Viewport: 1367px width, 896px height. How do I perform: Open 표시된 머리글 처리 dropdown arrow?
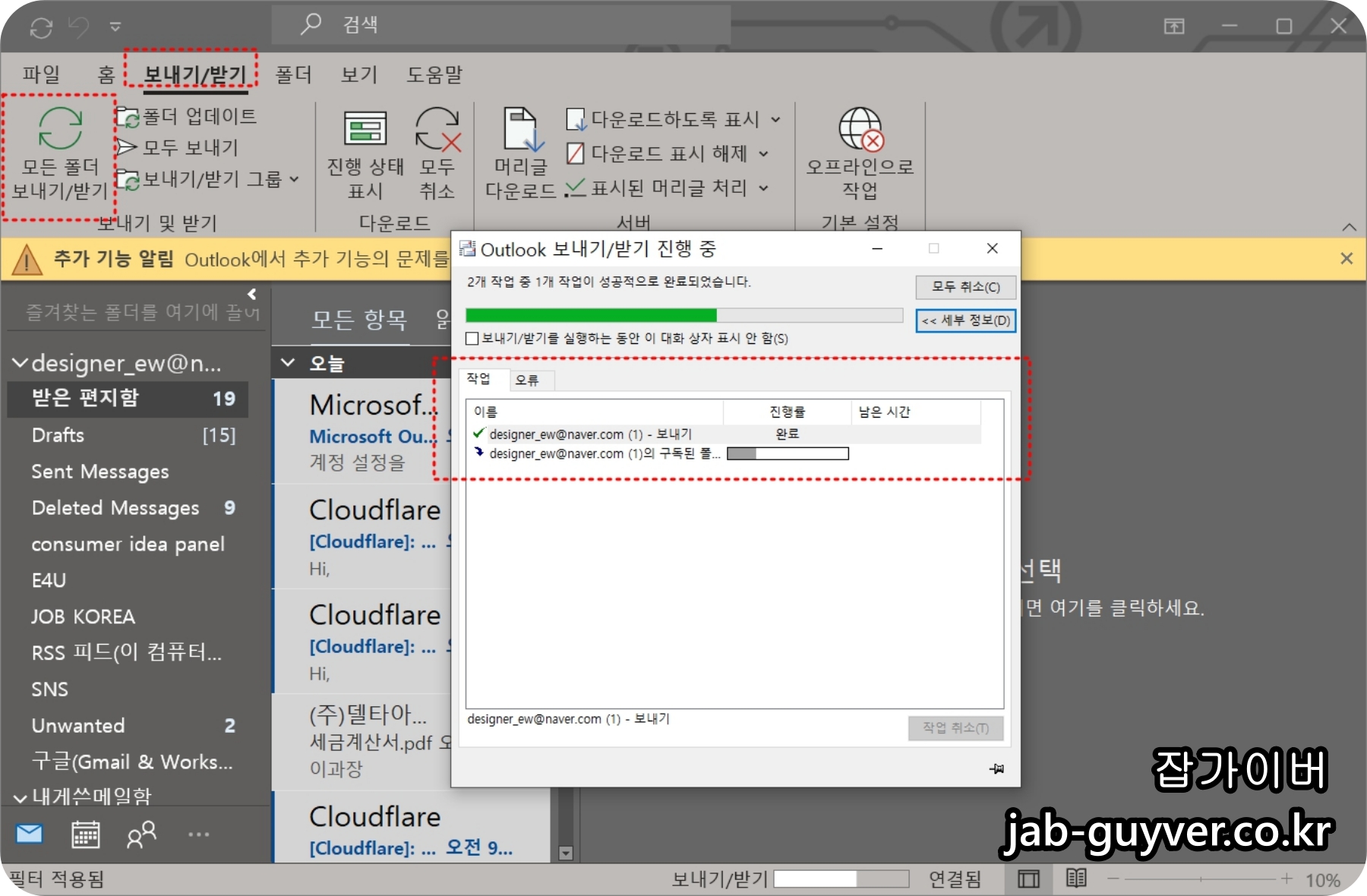click(x=764, y=188)
